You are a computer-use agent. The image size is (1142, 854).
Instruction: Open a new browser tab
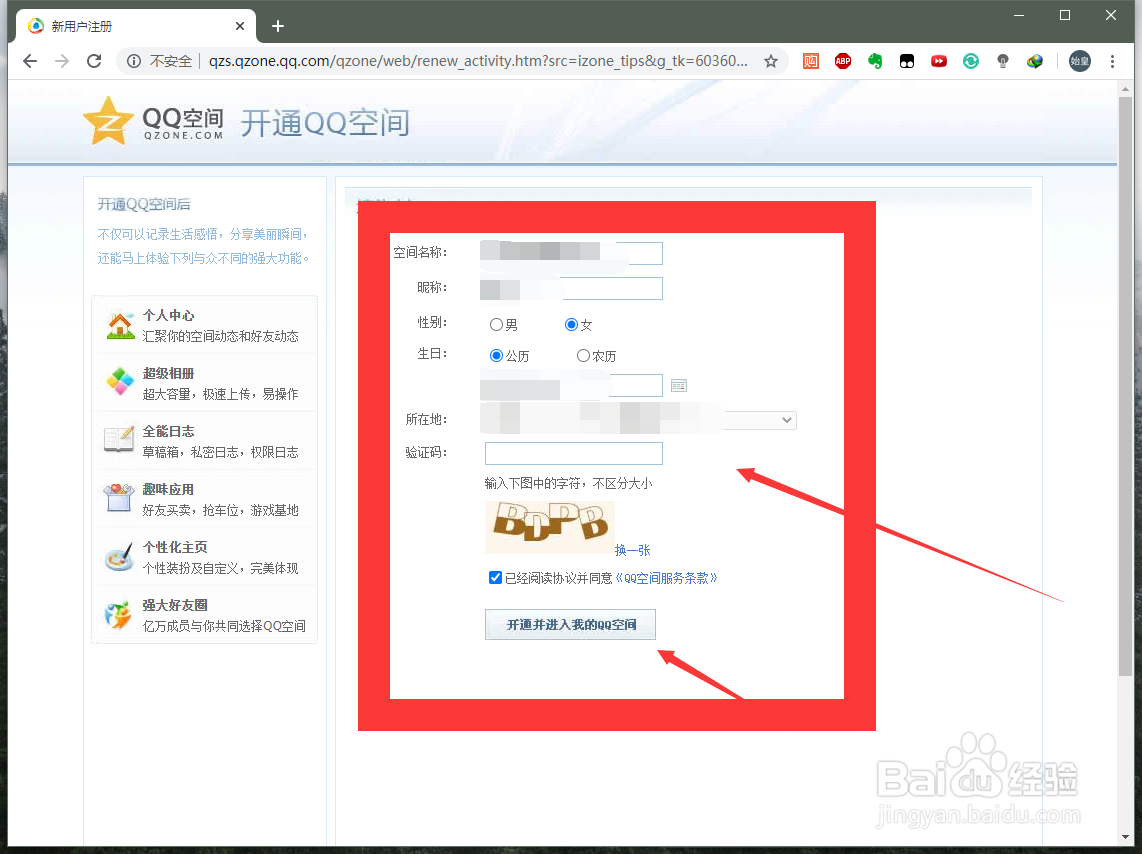point(277,26)
